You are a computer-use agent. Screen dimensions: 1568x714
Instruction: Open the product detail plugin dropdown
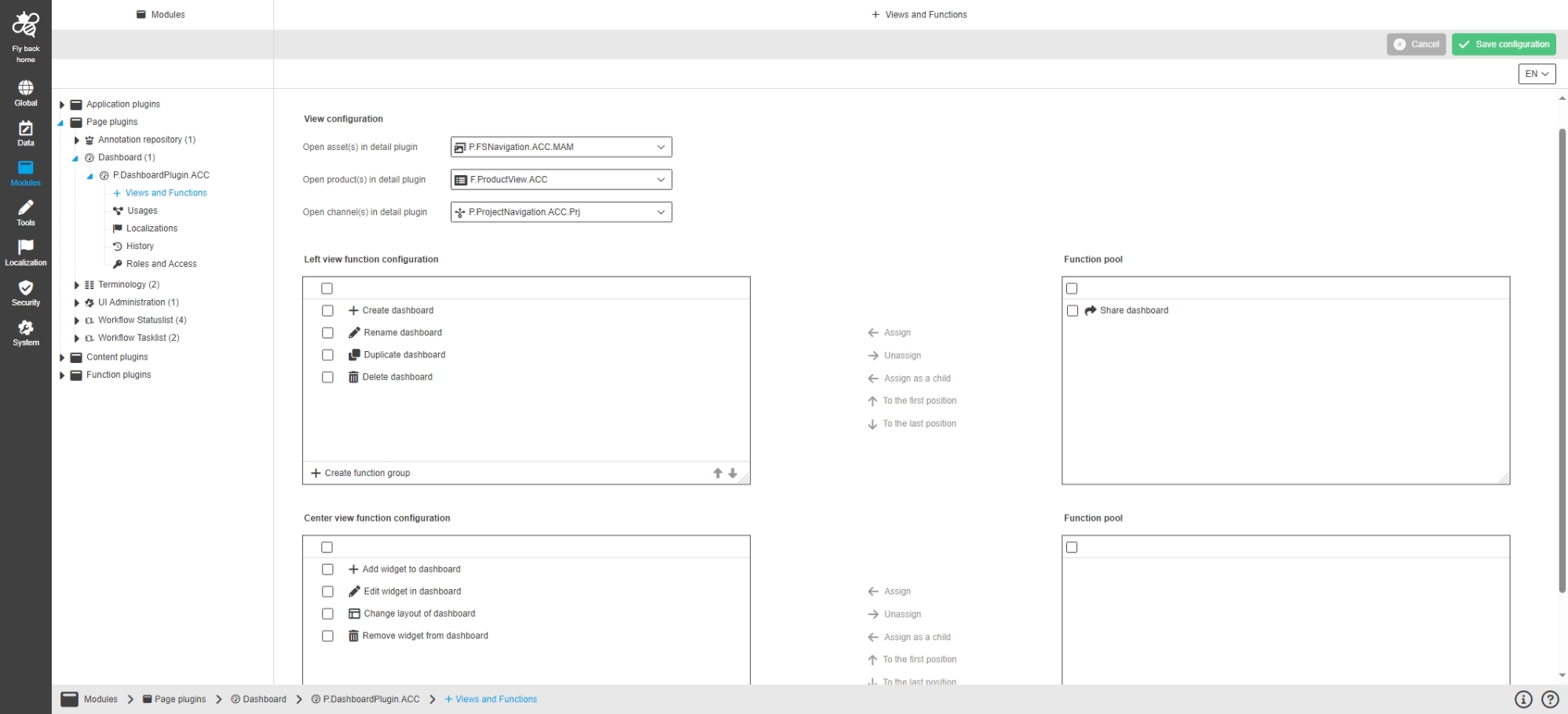(561, 179)
